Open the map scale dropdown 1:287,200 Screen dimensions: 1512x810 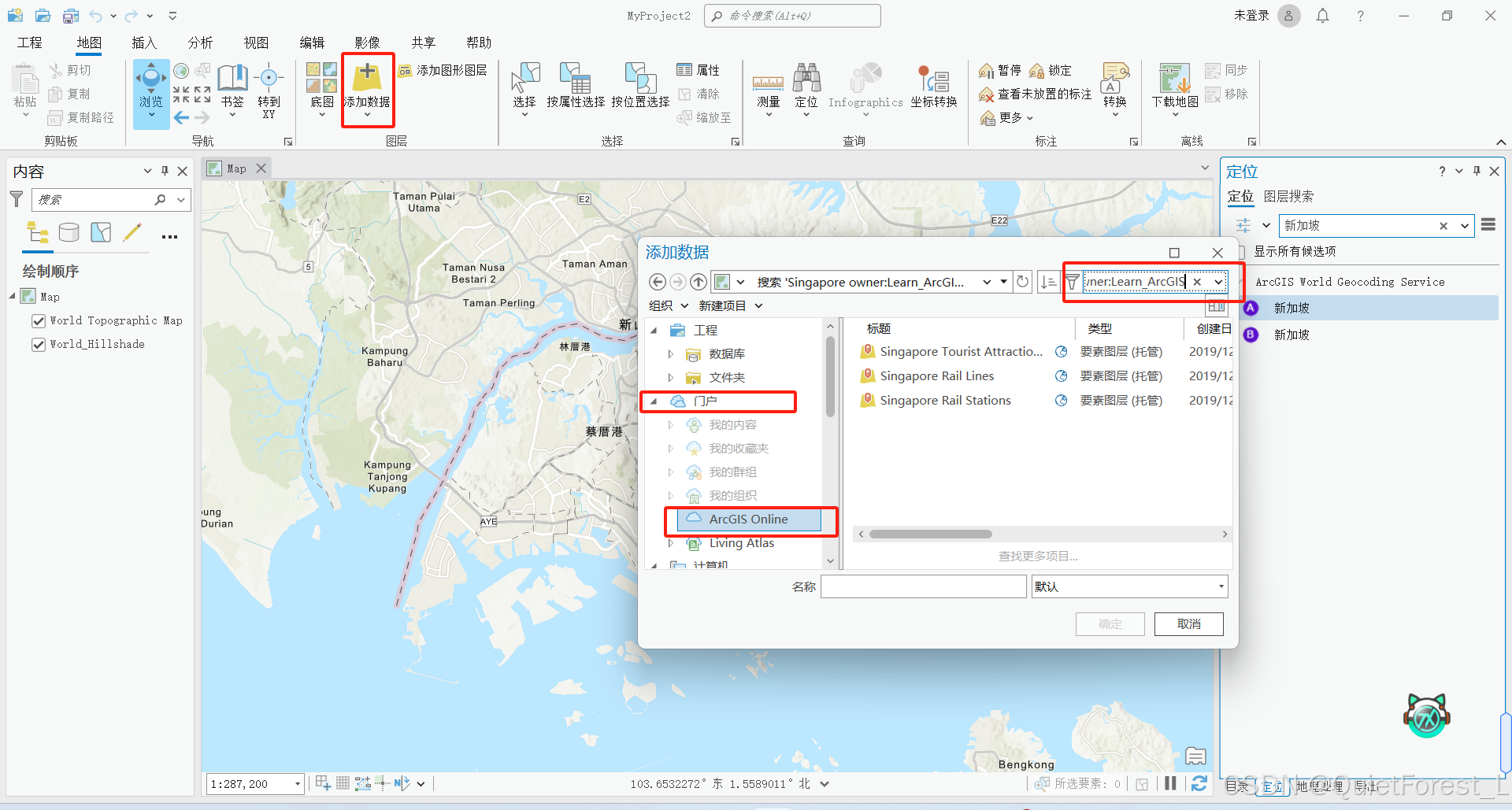point(298,783)
